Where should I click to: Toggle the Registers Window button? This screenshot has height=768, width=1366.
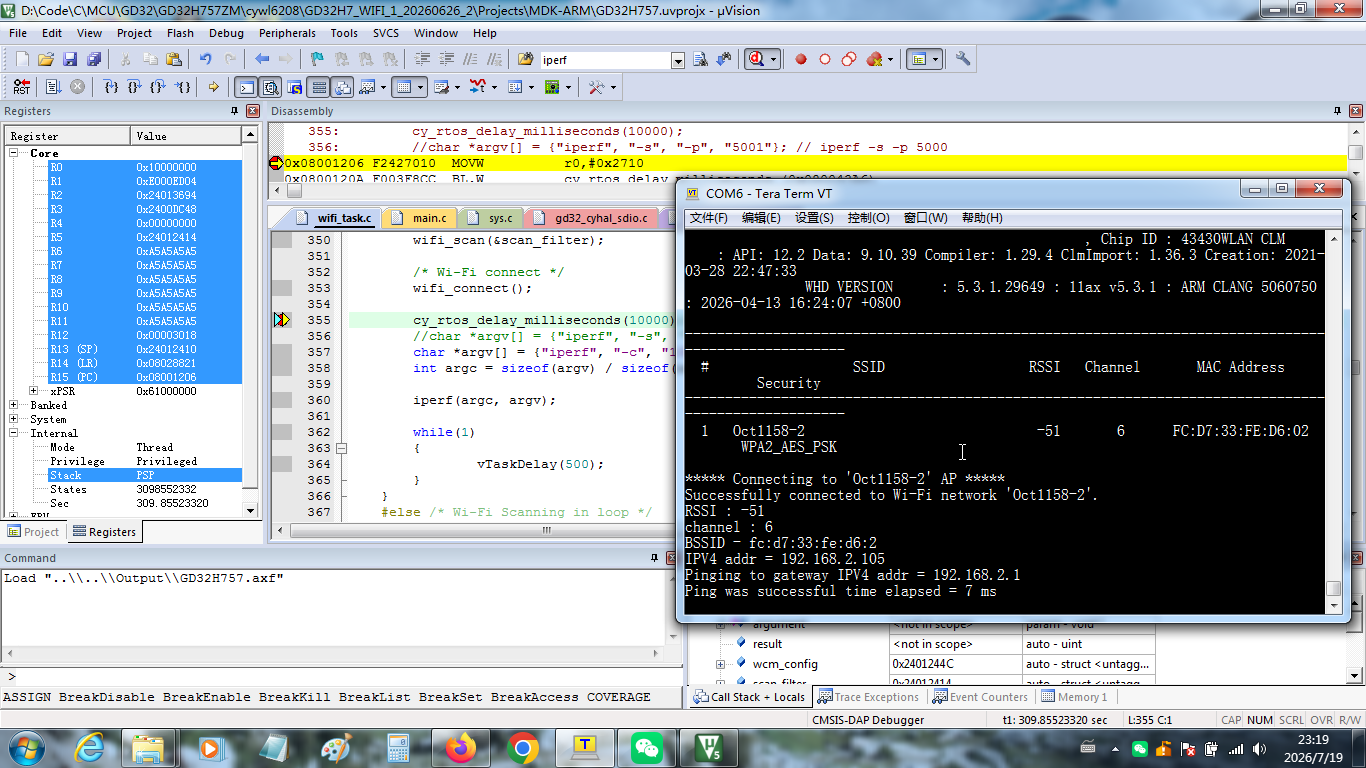(x=318, y=87)
